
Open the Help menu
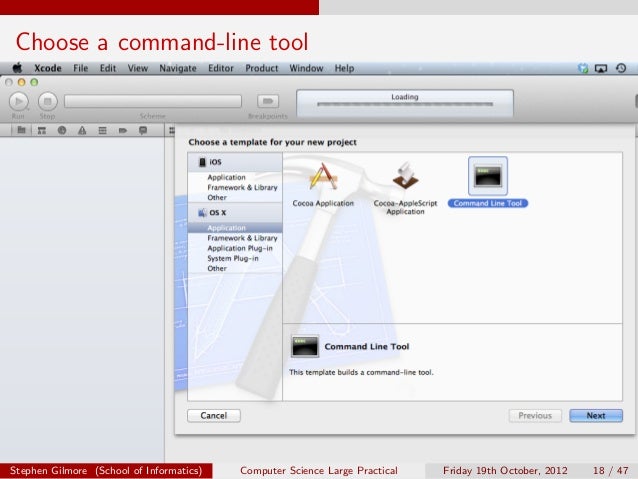coord(344,68)
